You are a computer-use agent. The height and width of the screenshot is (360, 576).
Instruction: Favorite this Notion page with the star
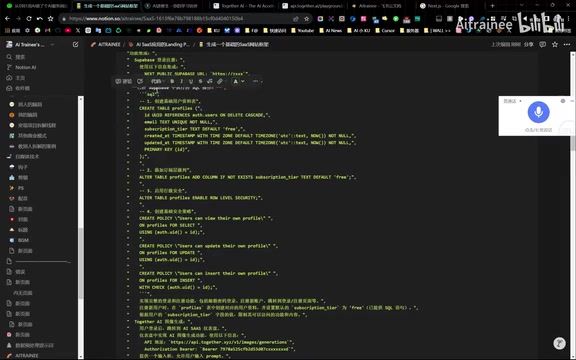click(555, 44)
